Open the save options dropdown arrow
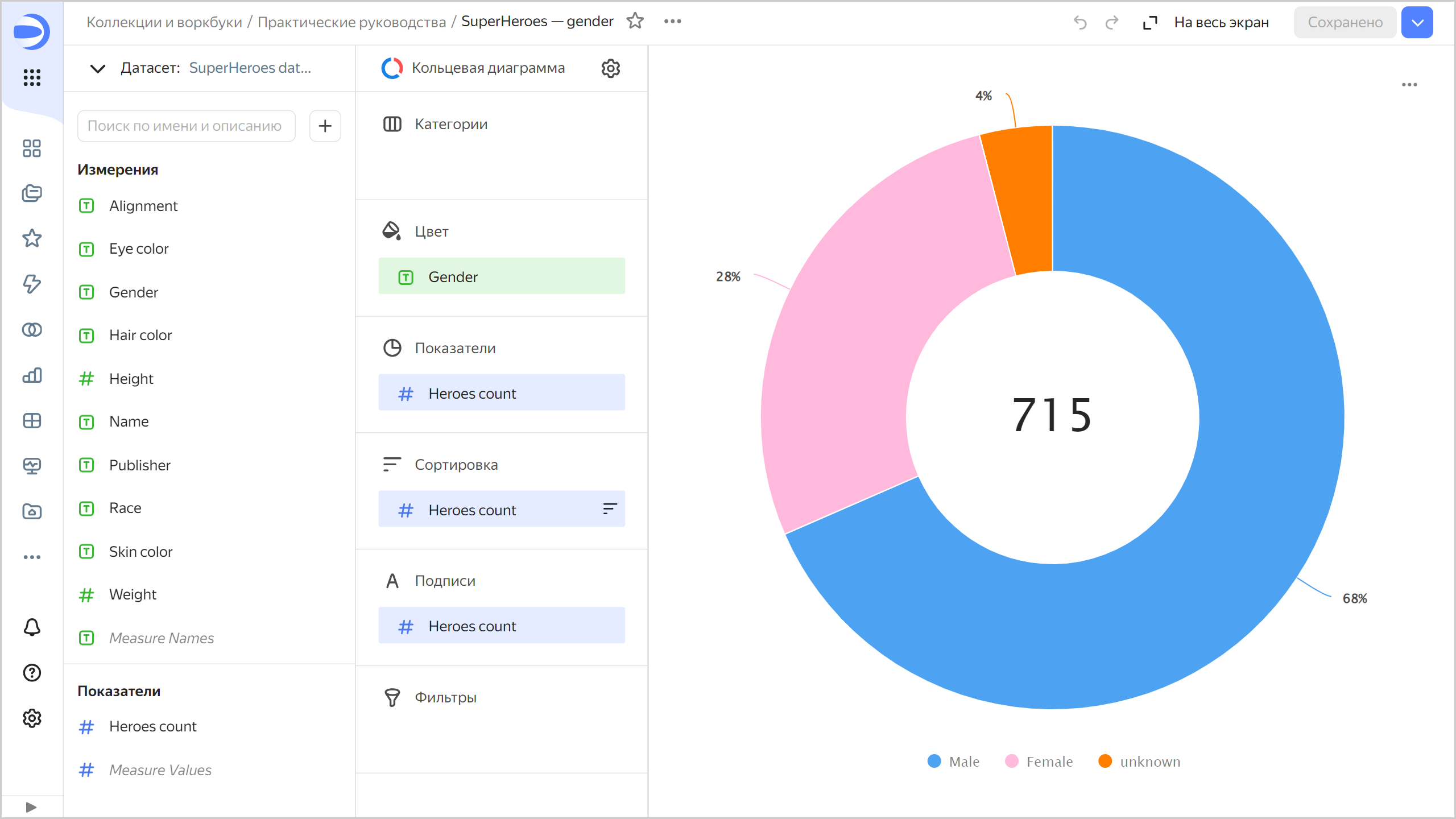This screenshot has width=1456, height=819. click(1417, 22)
